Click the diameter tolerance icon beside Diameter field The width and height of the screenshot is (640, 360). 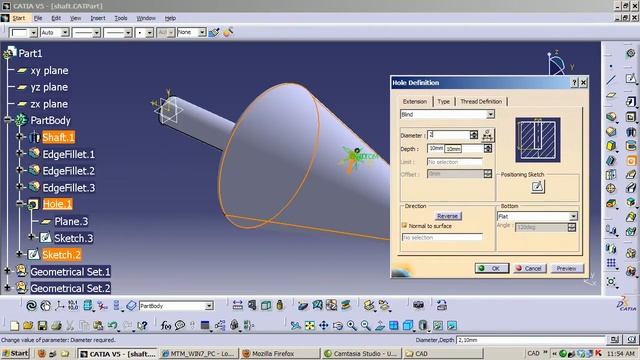(x=487, y=135)
